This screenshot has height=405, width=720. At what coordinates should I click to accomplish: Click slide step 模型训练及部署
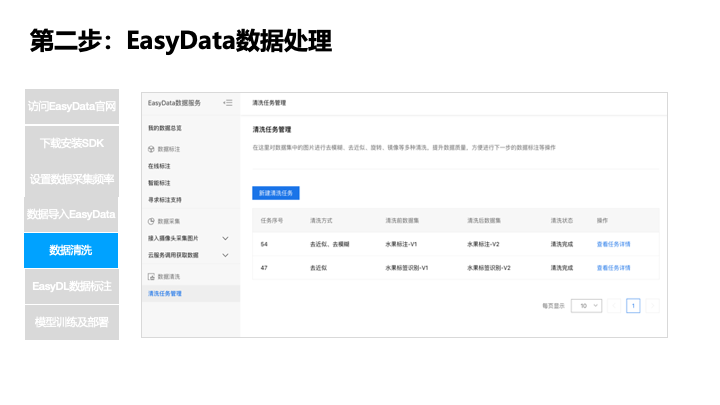pos(72,322)
